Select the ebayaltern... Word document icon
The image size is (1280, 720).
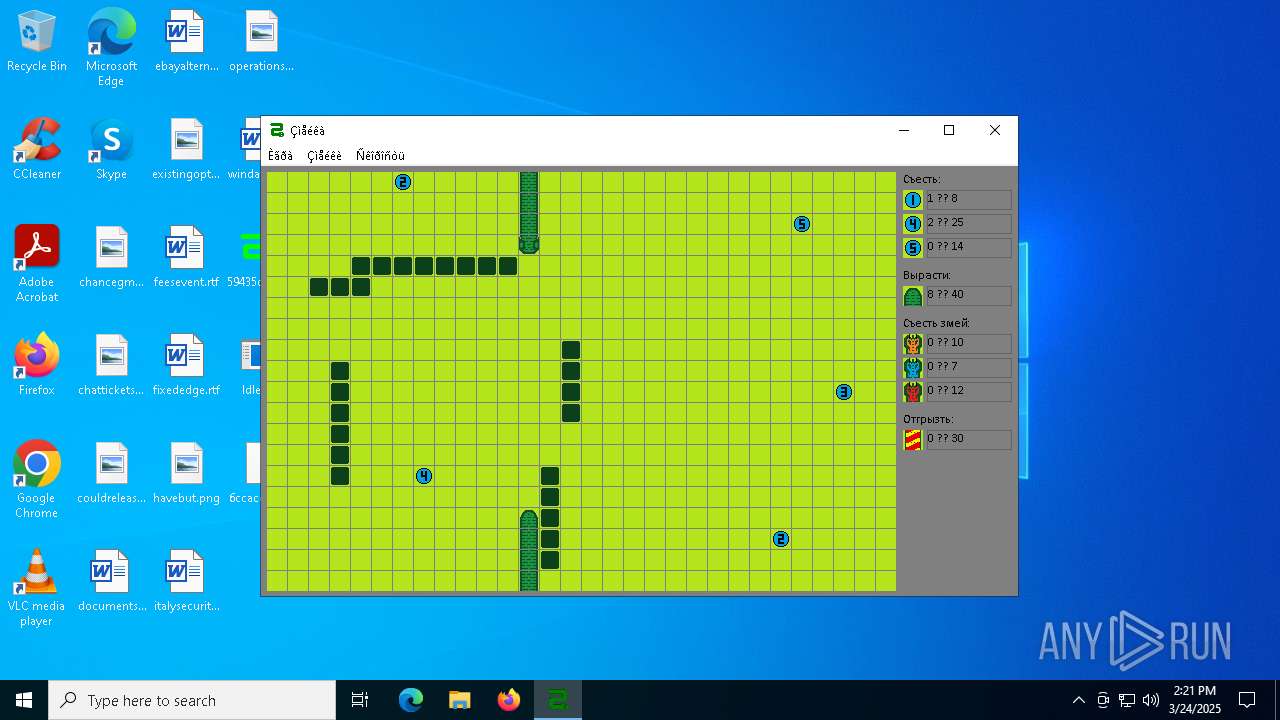pyautogui.click(x=186, y=42)
